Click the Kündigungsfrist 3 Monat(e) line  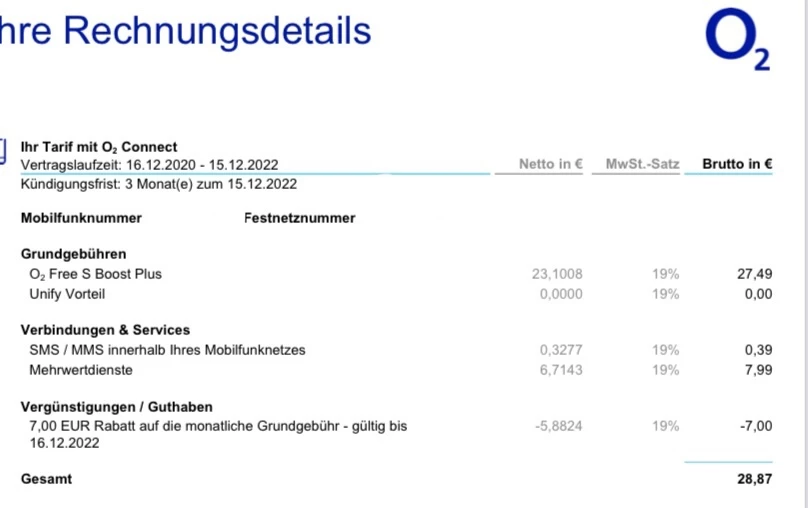tap(159, 184)
